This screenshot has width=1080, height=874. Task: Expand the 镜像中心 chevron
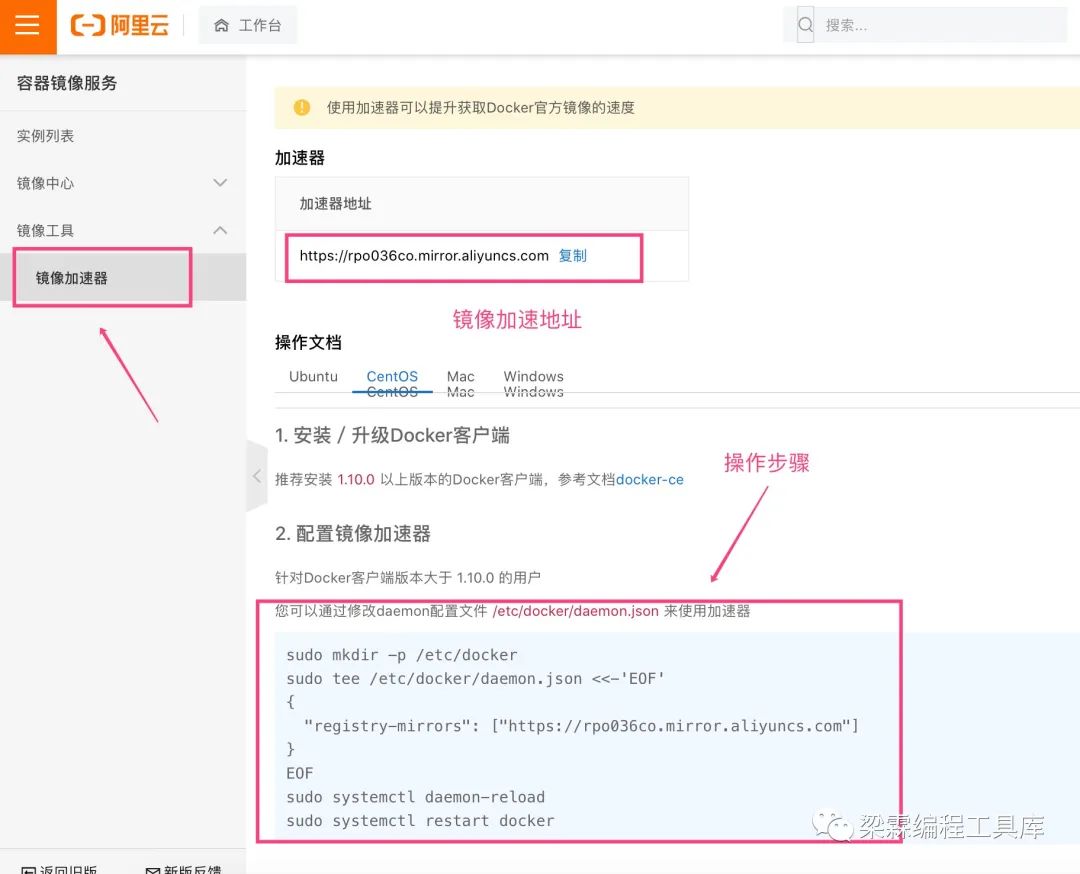click(x=220, y=183)
